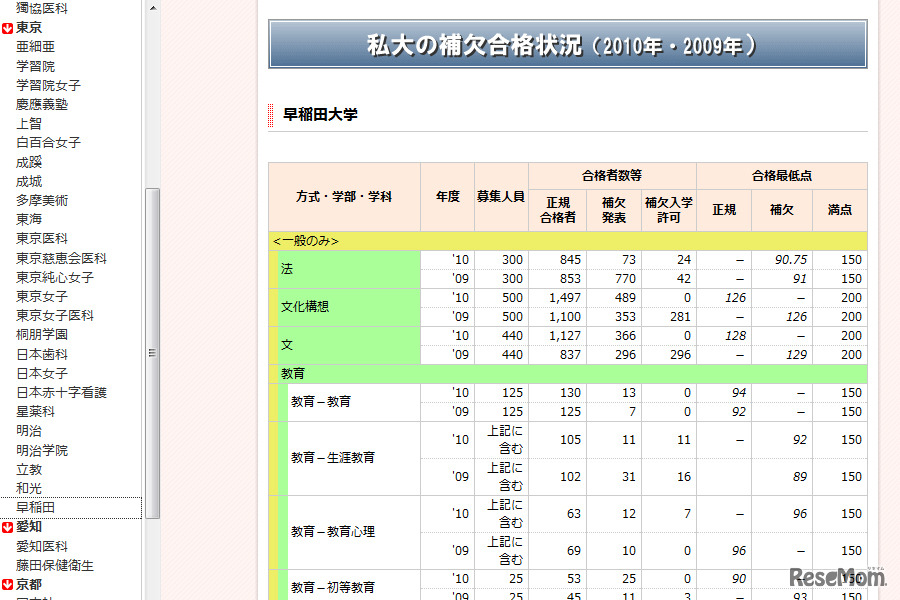
Task: Click the 早稲田大学 section heading
Action: 320,115
